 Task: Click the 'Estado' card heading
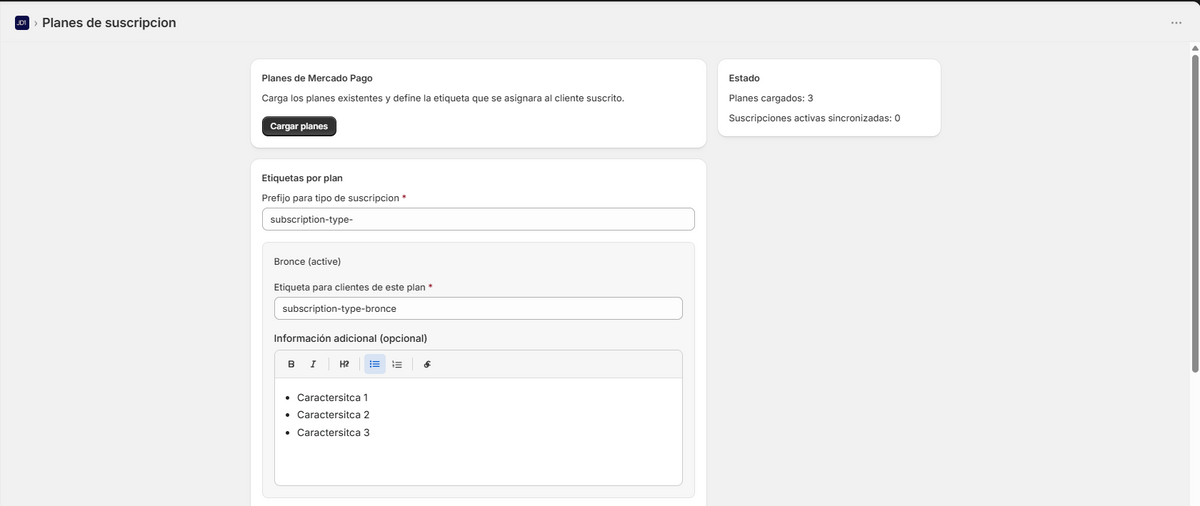(744, 78)
